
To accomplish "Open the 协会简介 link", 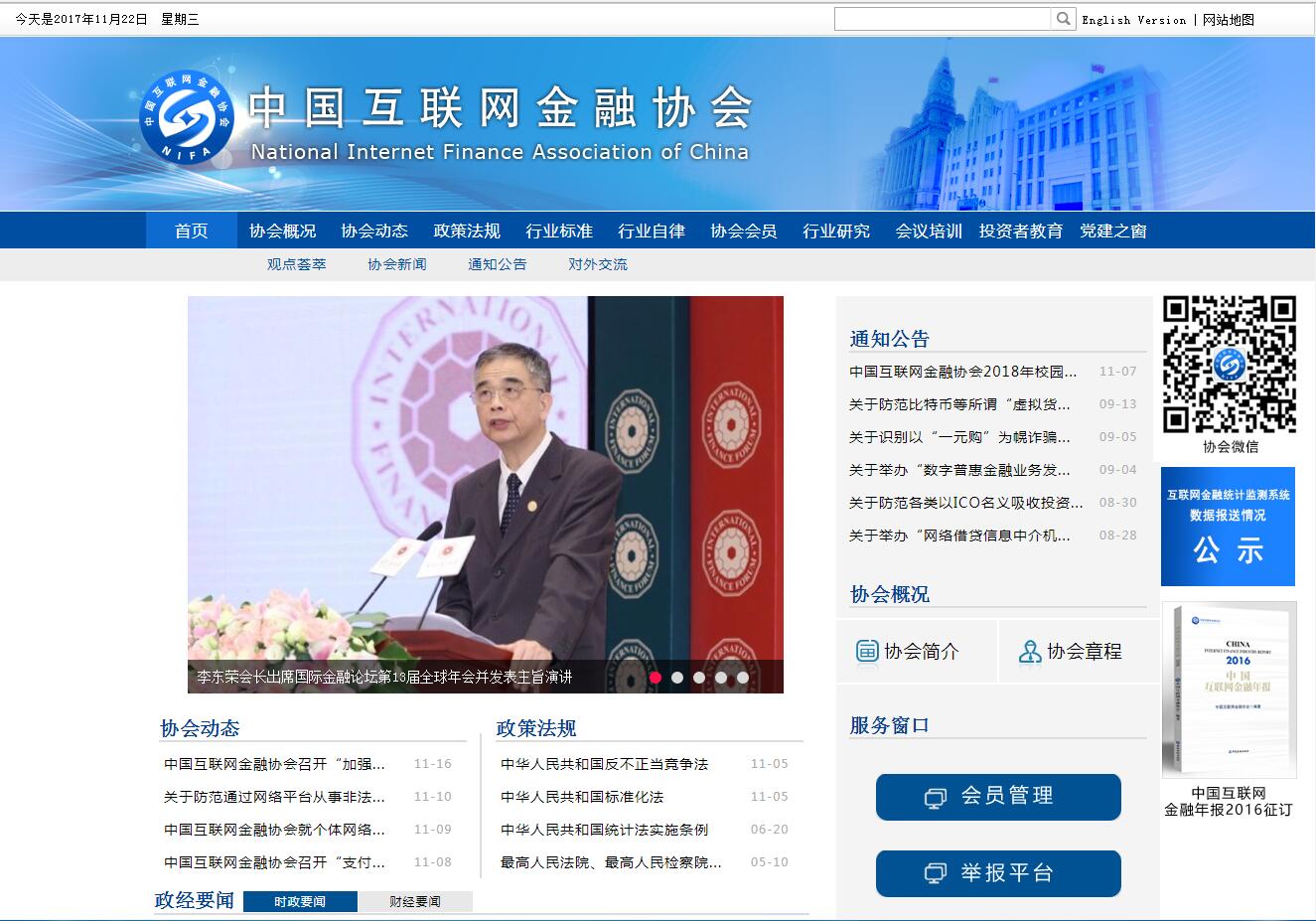I will 922,652.
